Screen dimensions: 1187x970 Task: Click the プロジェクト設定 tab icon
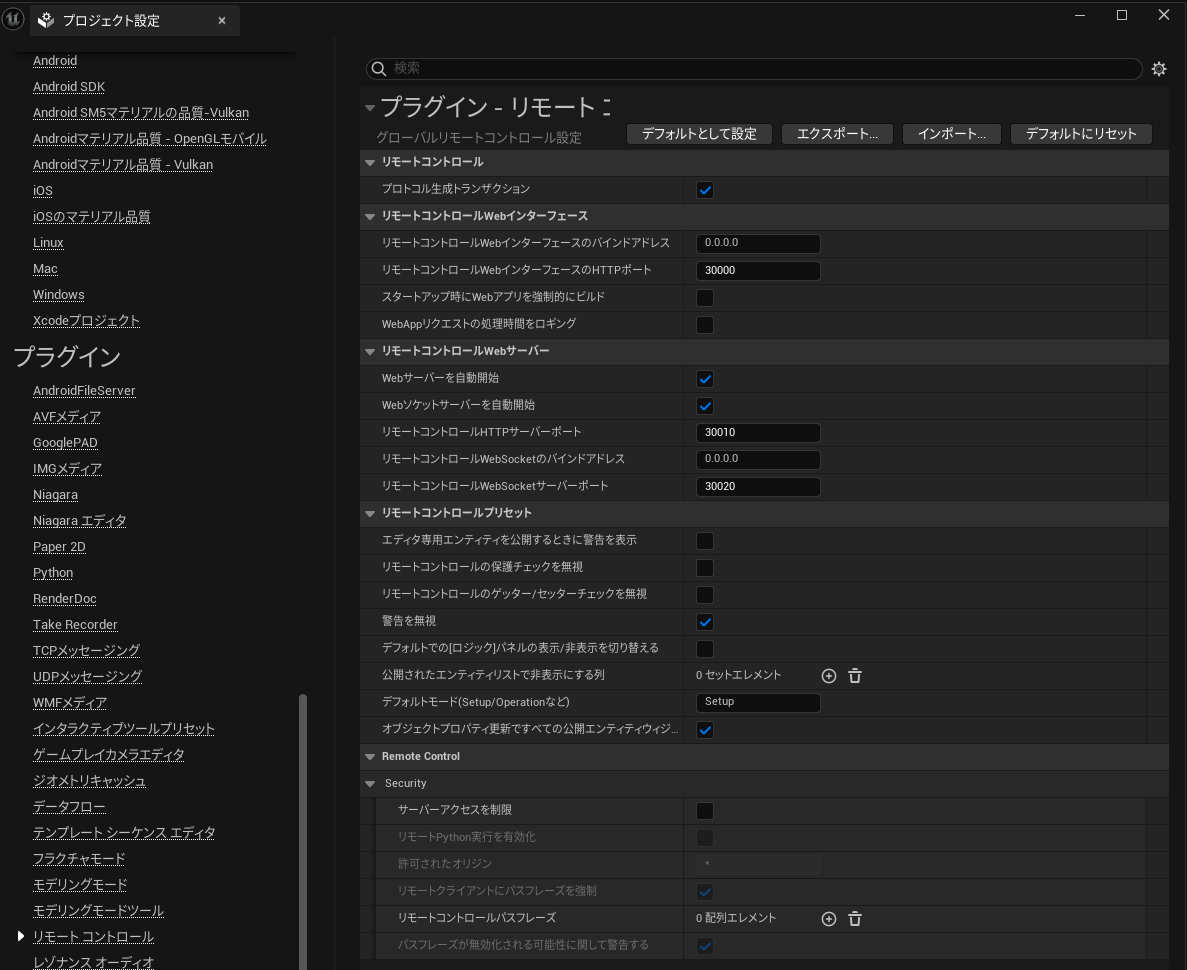(46, 19)
